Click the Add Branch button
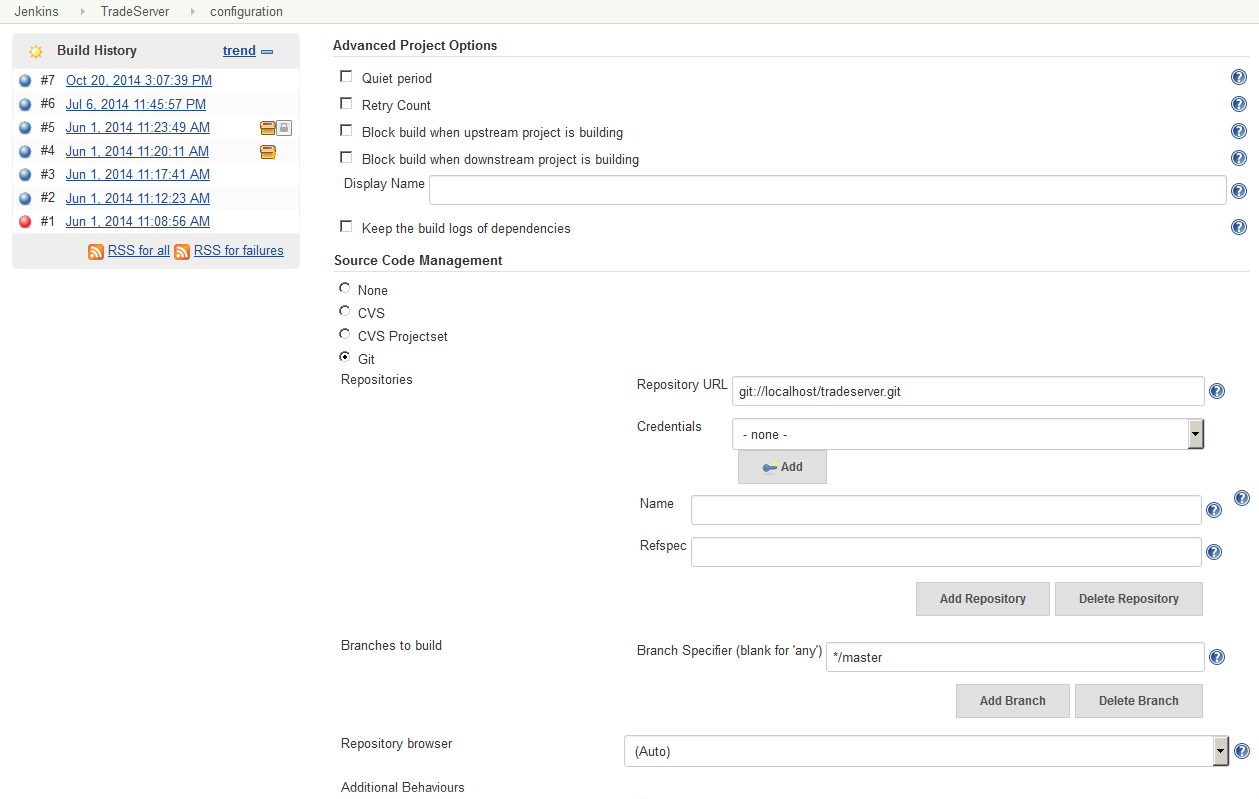The width and height of the screenshot is (1259, 799). click(x=1013, y=701)
